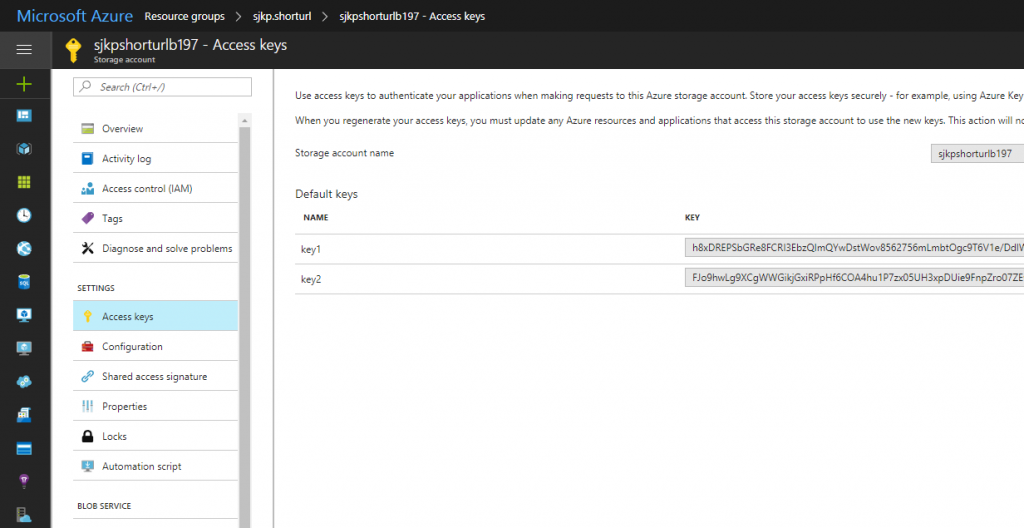Click the green plus New resource icon

point(24,84)
